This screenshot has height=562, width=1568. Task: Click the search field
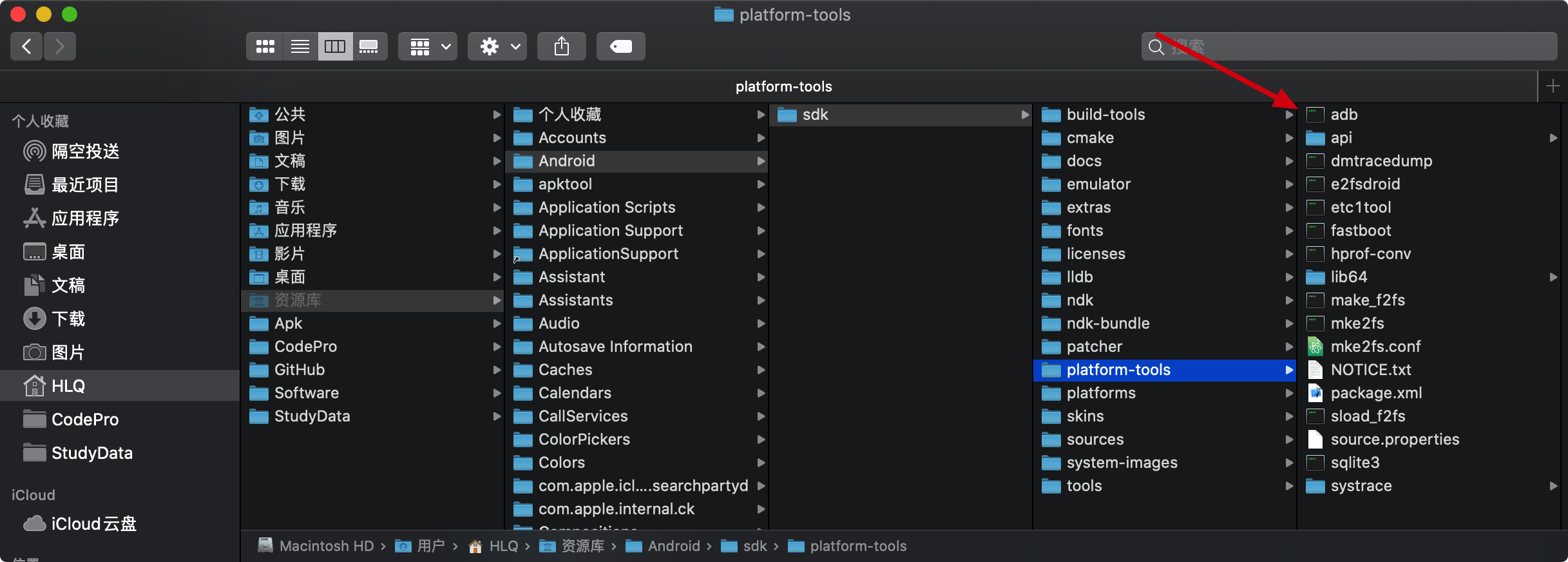(x=1353, y=46)
